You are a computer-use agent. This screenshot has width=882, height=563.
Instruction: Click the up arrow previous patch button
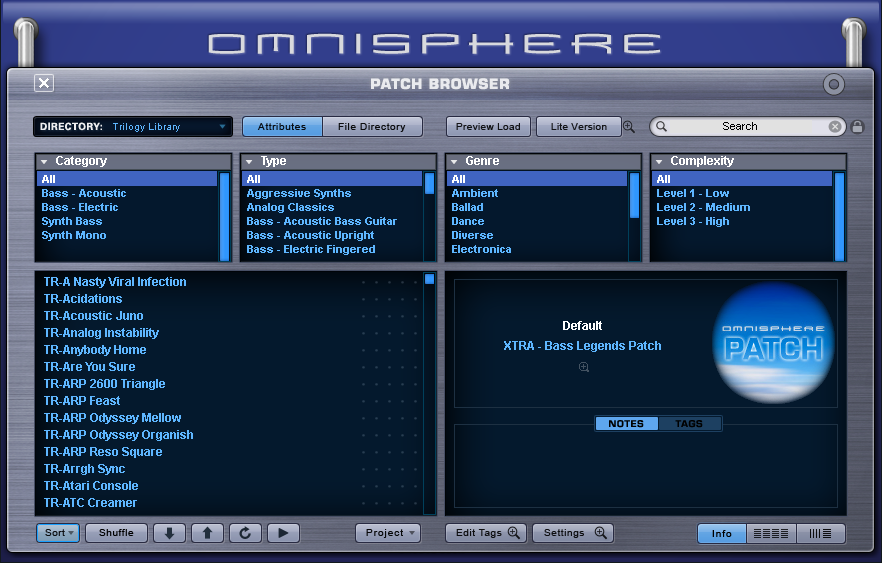pyautogui.click(x=207, y=533)
